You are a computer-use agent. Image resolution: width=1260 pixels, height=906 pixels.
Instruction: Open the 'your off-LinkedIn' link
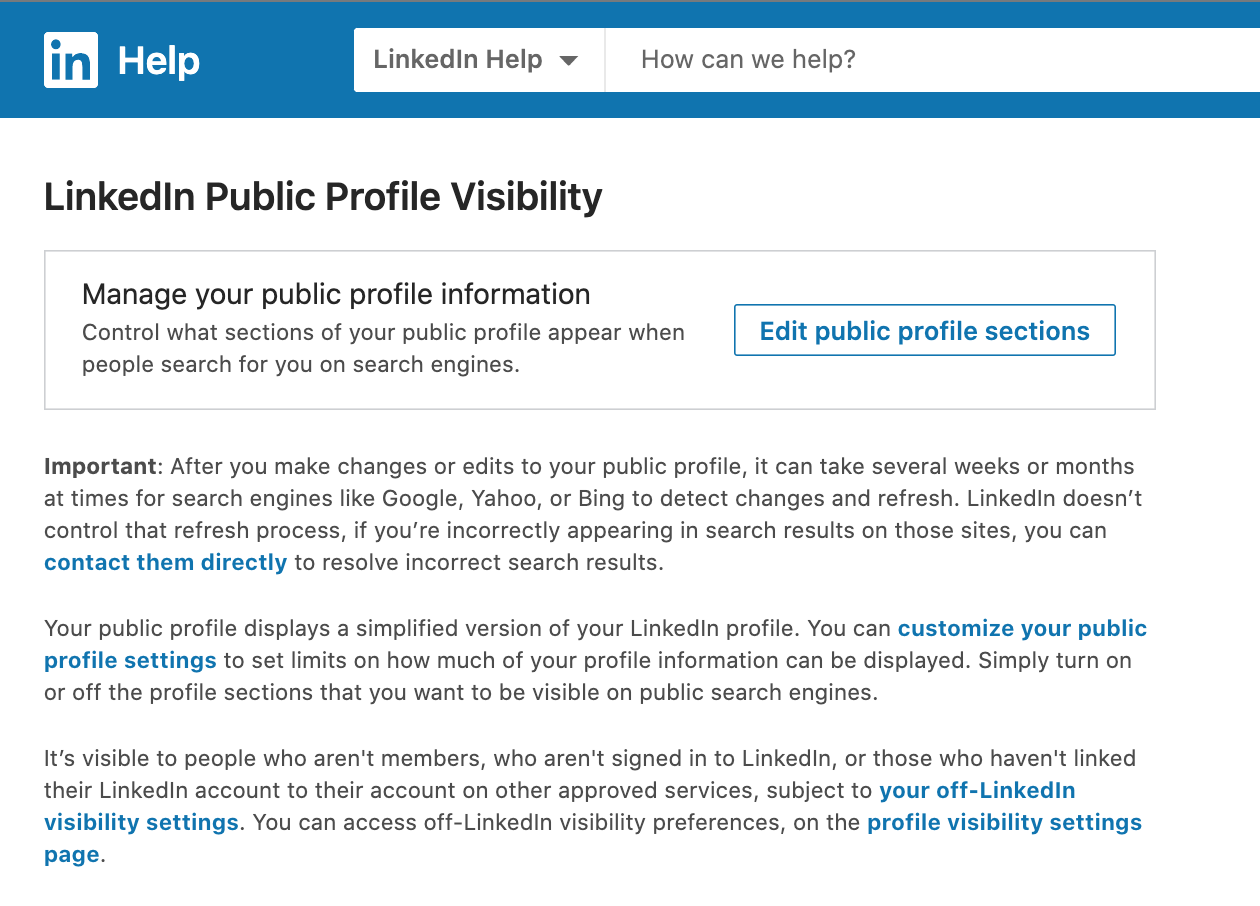977,790
